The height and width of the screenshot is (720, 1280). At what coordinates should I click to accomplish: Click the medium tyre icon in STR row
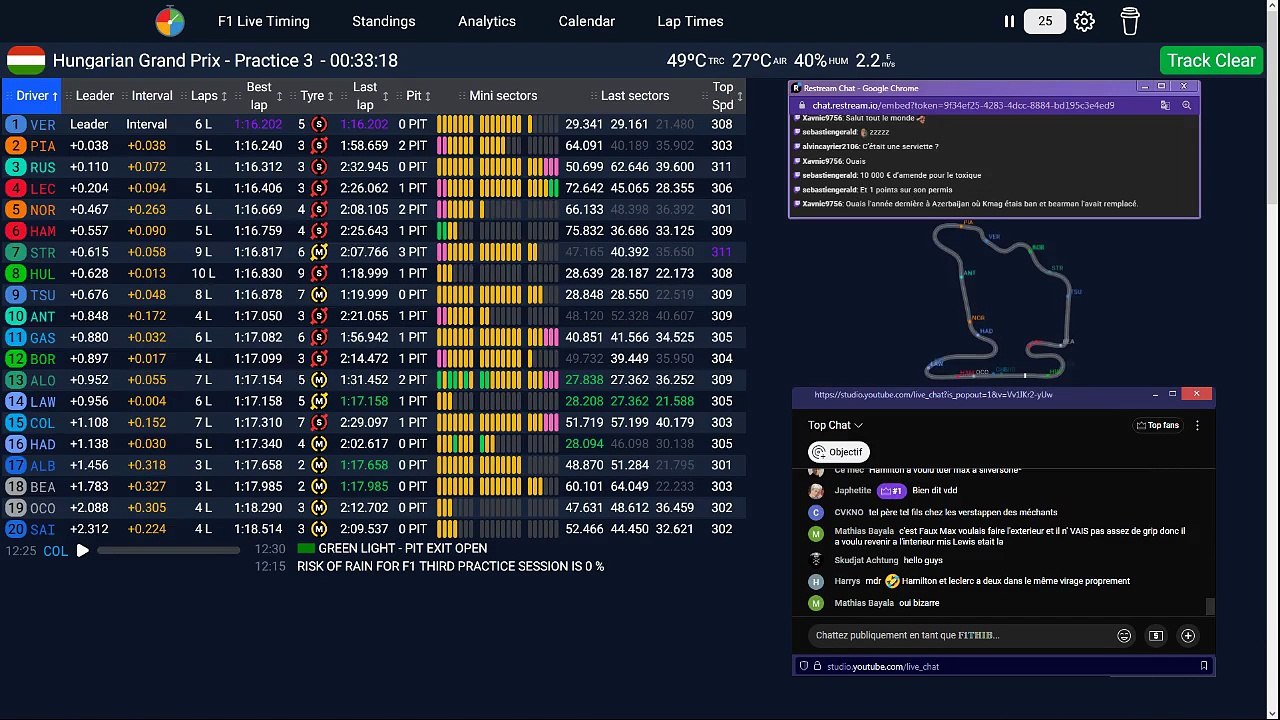[x=319, y=252]
